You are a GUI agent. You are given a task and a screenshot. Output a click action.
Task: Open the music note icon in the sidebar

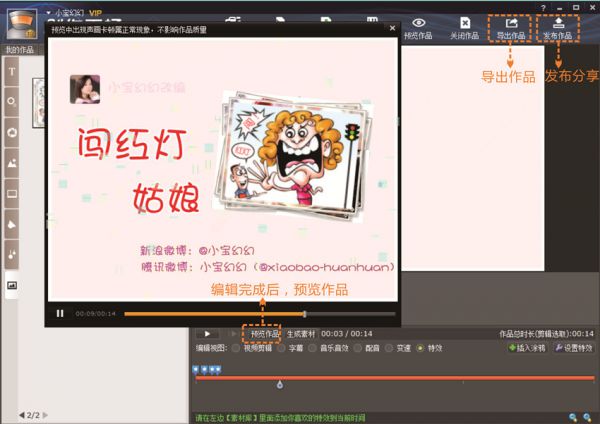[12, 254]
